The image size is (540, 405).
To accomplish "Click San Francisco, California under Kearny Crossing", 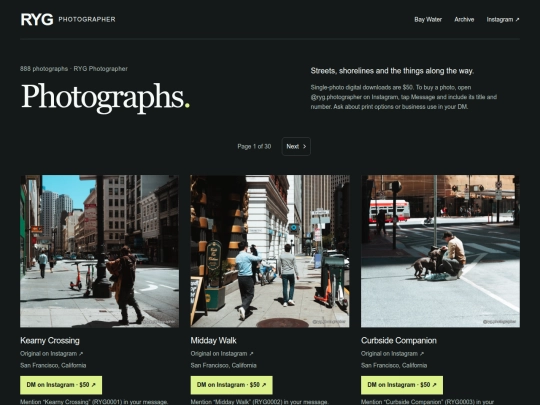I will point(53,365).
